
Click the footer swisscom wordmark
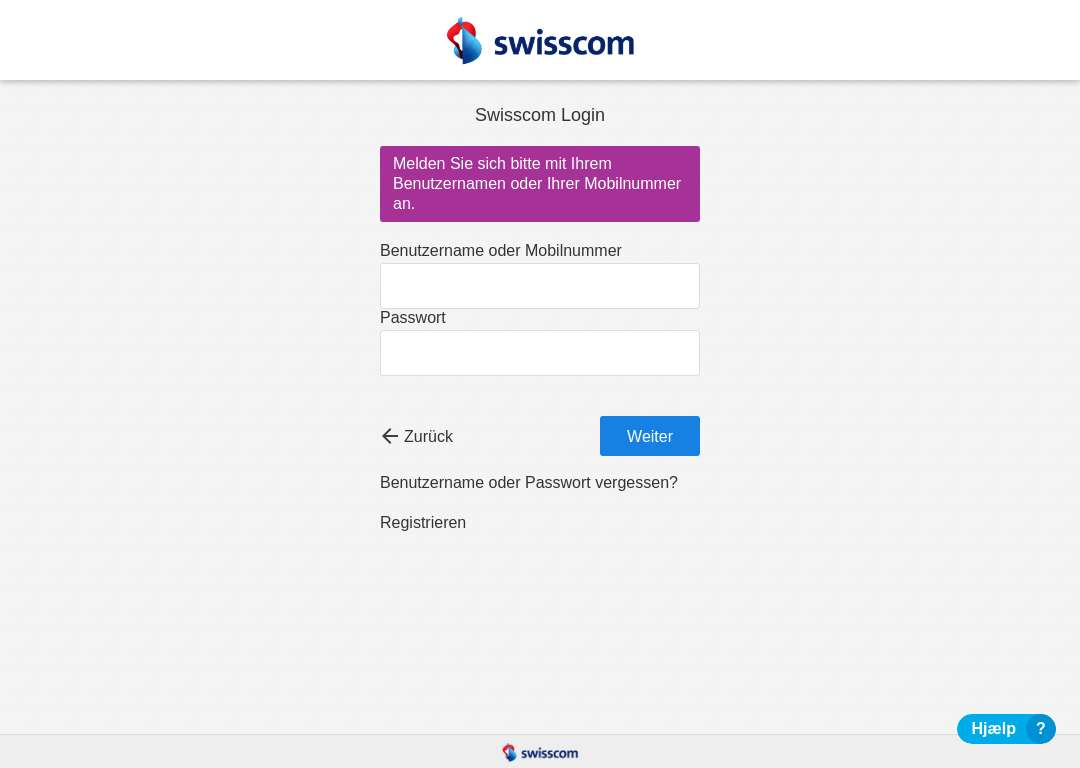(x=550, y=754)
